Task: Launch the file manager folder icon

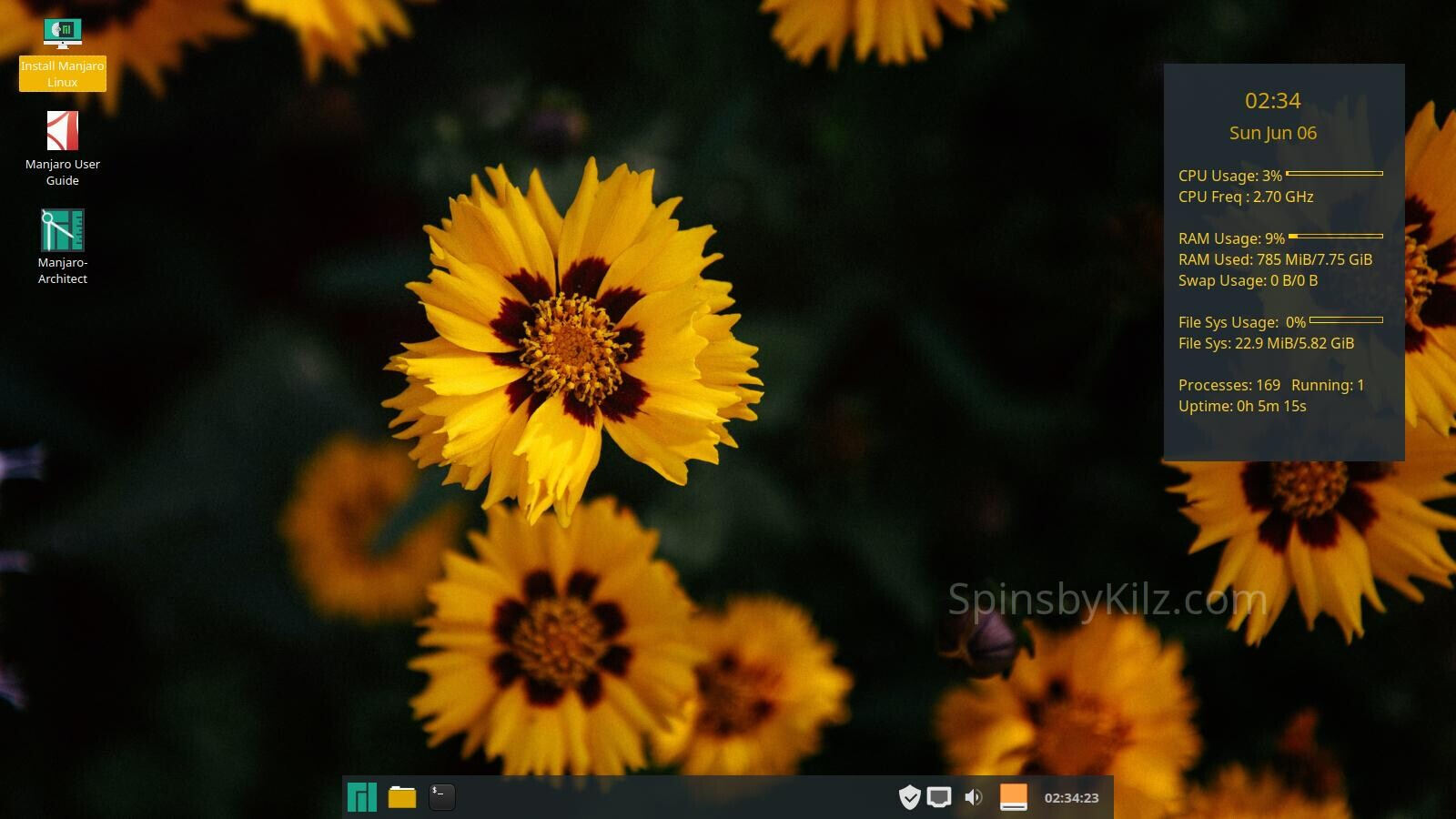Action: tap(401, 797)
